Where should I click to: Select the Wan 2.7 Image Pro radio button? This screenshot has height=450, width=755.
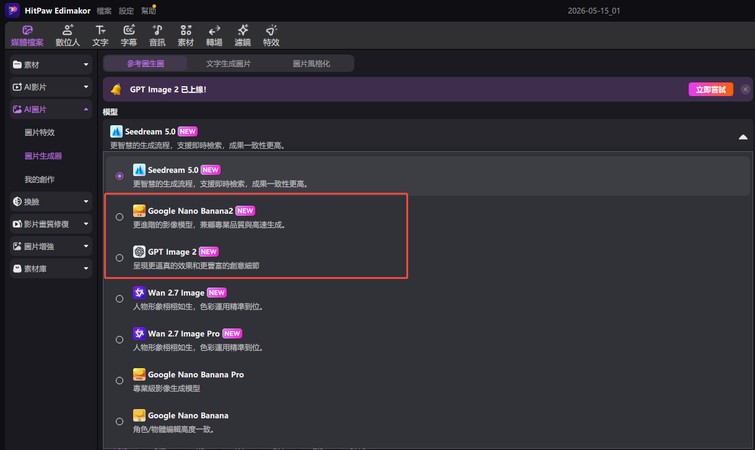119,340
